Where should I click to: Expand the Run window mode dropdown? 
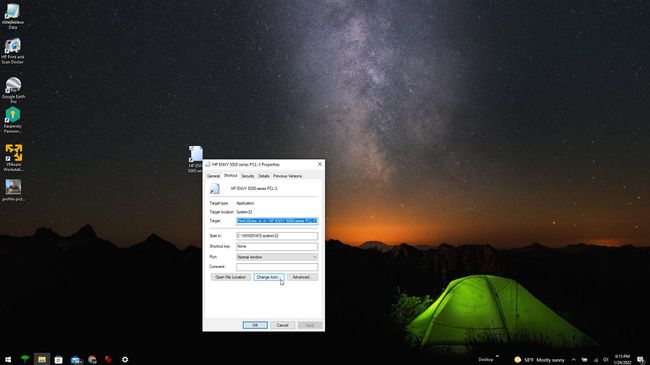pyautogui.click(x=277, y=257)
